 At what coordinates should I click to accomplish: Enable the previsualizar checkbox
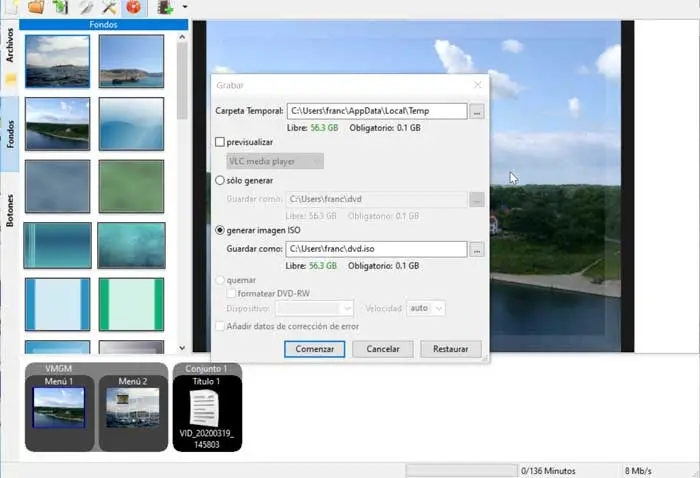click(220, 142)
